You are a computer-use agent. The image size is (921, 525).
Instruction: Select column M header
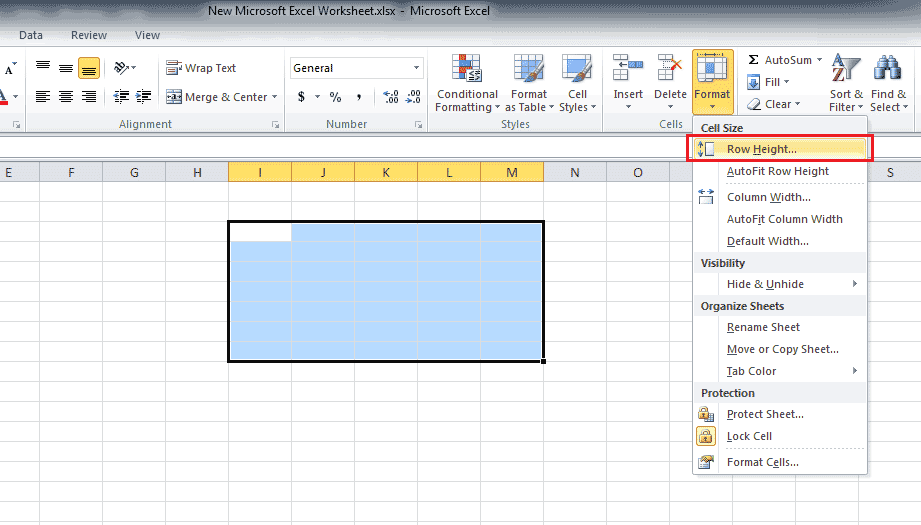point(512,173)
